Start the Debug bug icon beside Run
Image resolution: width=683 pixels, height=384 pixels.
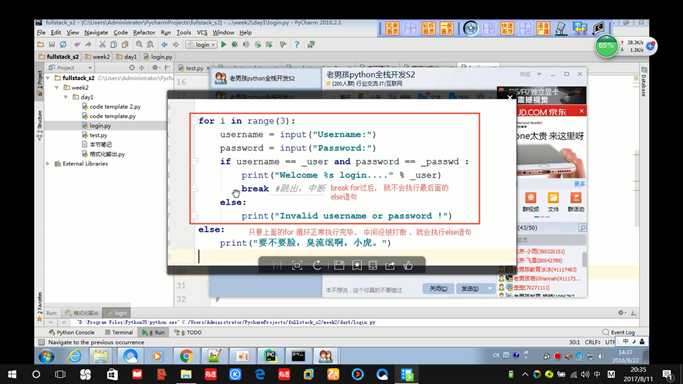[x=234, y=44]
